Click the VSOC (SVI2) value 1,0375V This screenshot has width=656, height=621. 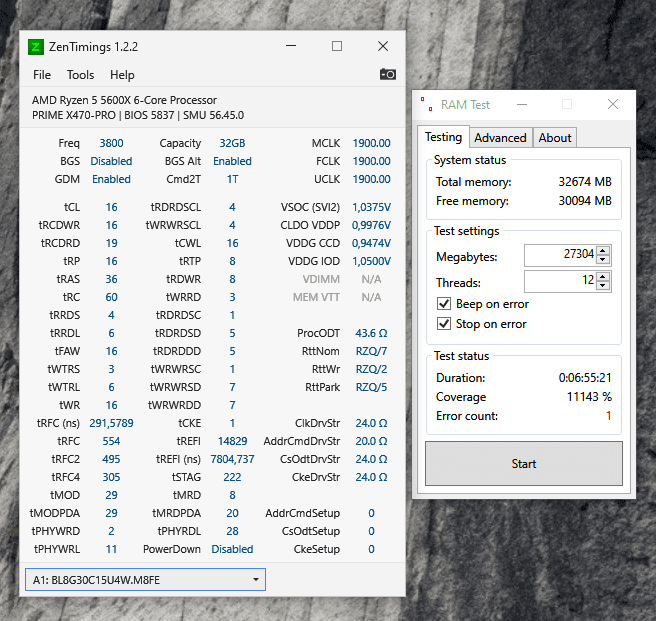coord(372,207)
